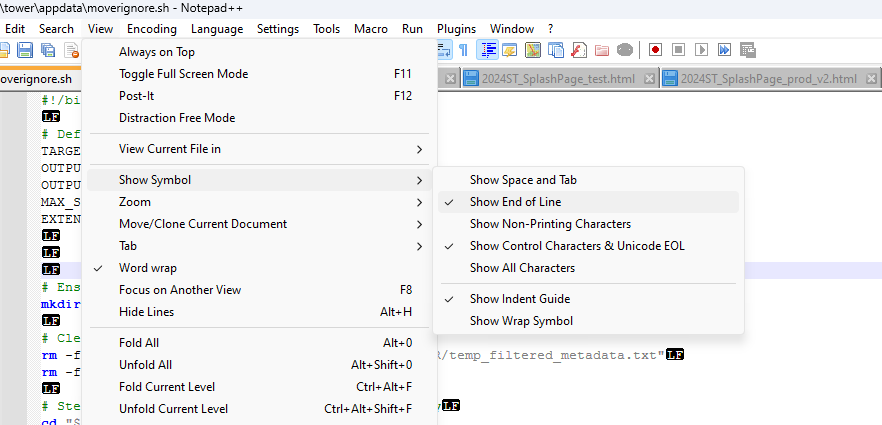Choose Unfold Current Level
This screenshot has width=882, height=425.
tap(258, 408)
